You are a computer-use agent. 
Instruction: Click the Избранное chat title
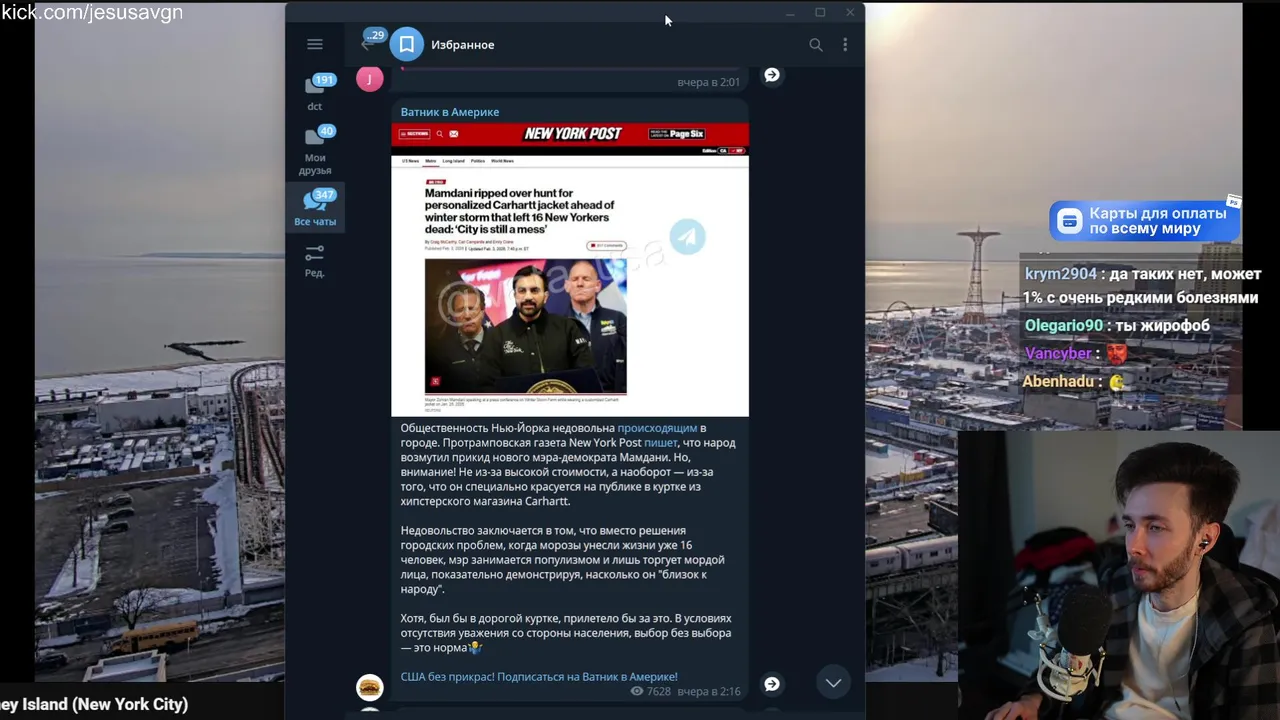(x=463, y=44)
